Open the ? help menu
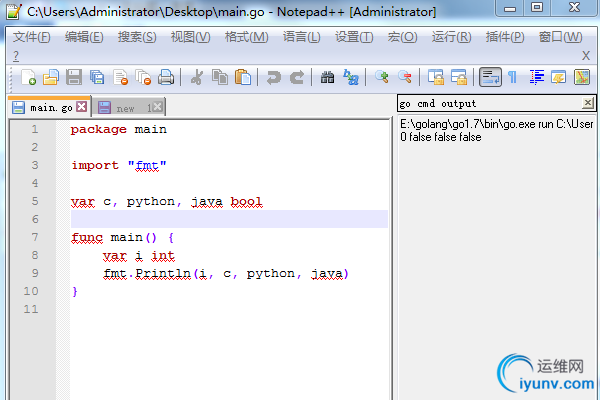Viewport: 600px width, 400px height. [16, 56]
